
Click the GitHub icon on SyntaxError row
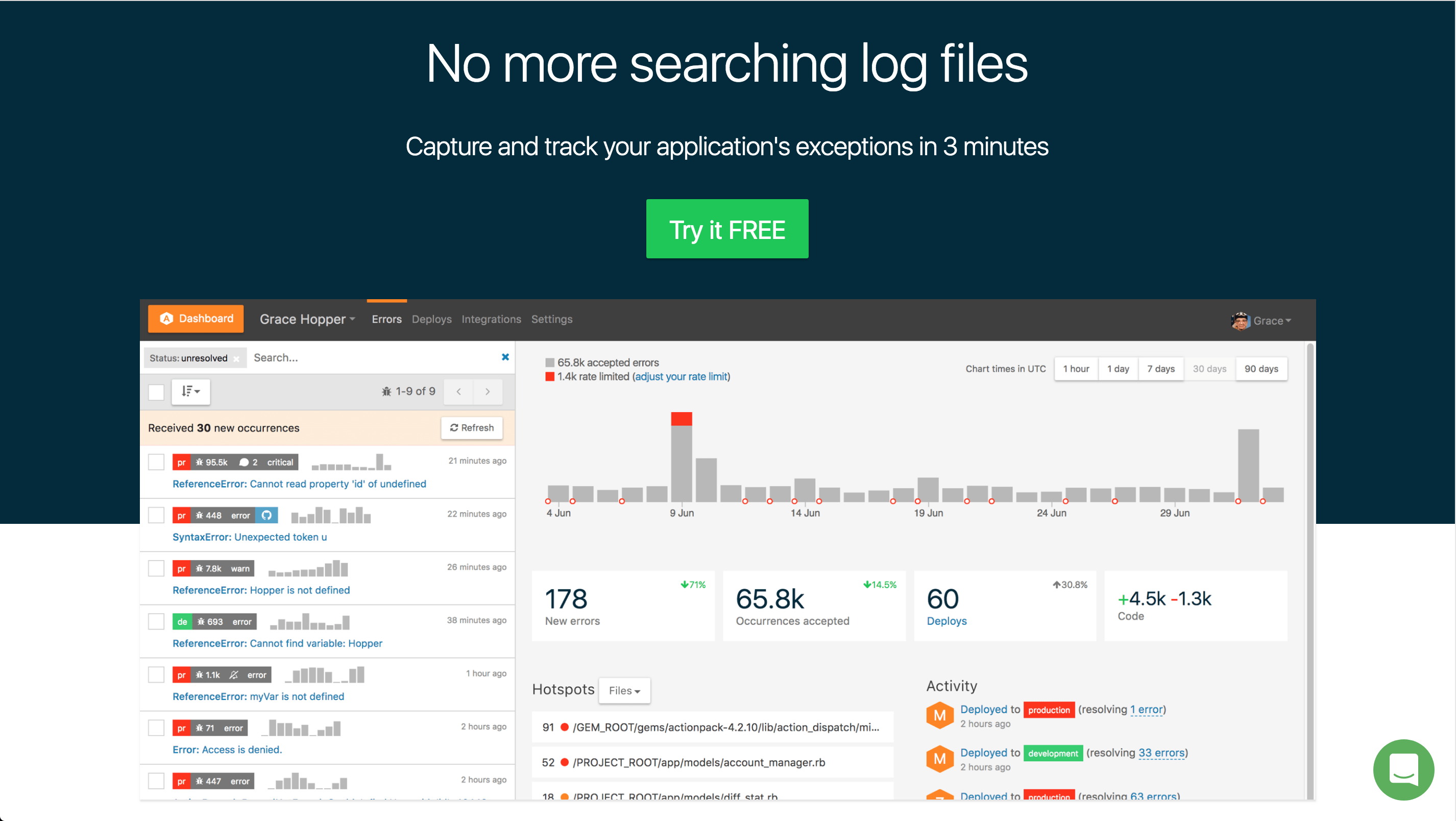click(266, 515)
